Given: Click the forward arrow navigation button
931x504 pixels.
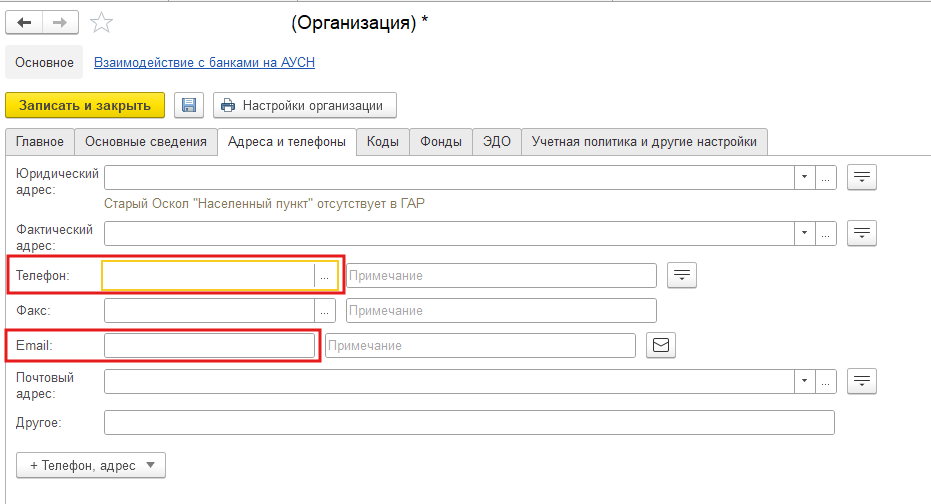Looking at the screenshot, I should (60, 23).
